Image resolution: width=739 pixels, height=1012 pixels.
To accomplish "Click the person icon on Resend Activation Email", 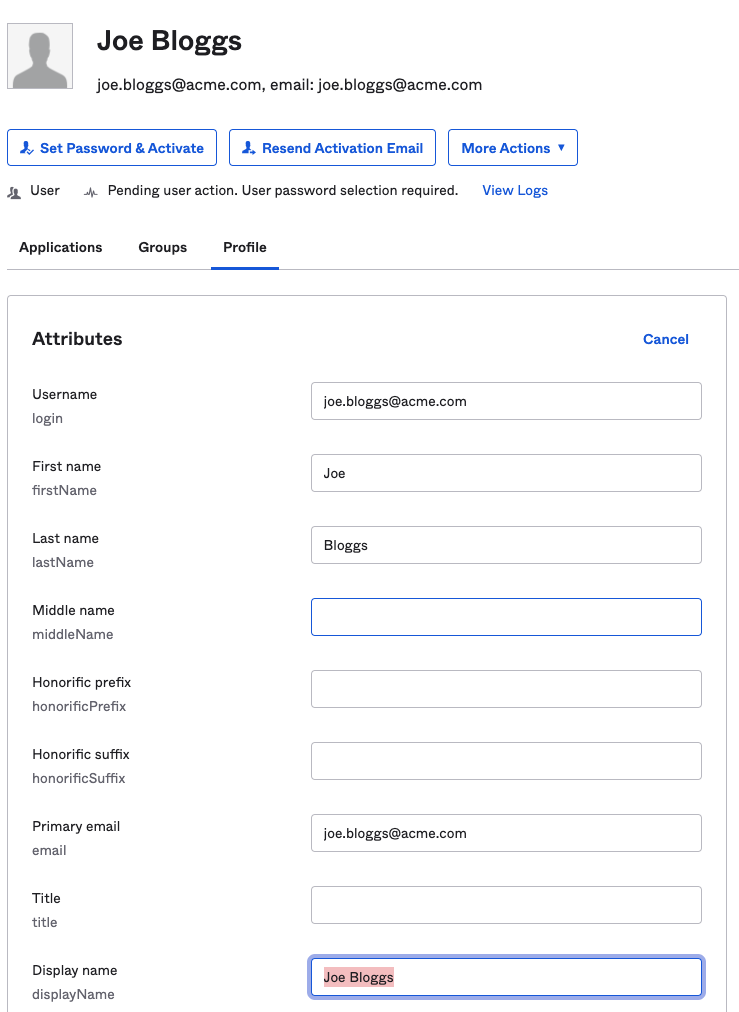I will [x=249, y=148].
